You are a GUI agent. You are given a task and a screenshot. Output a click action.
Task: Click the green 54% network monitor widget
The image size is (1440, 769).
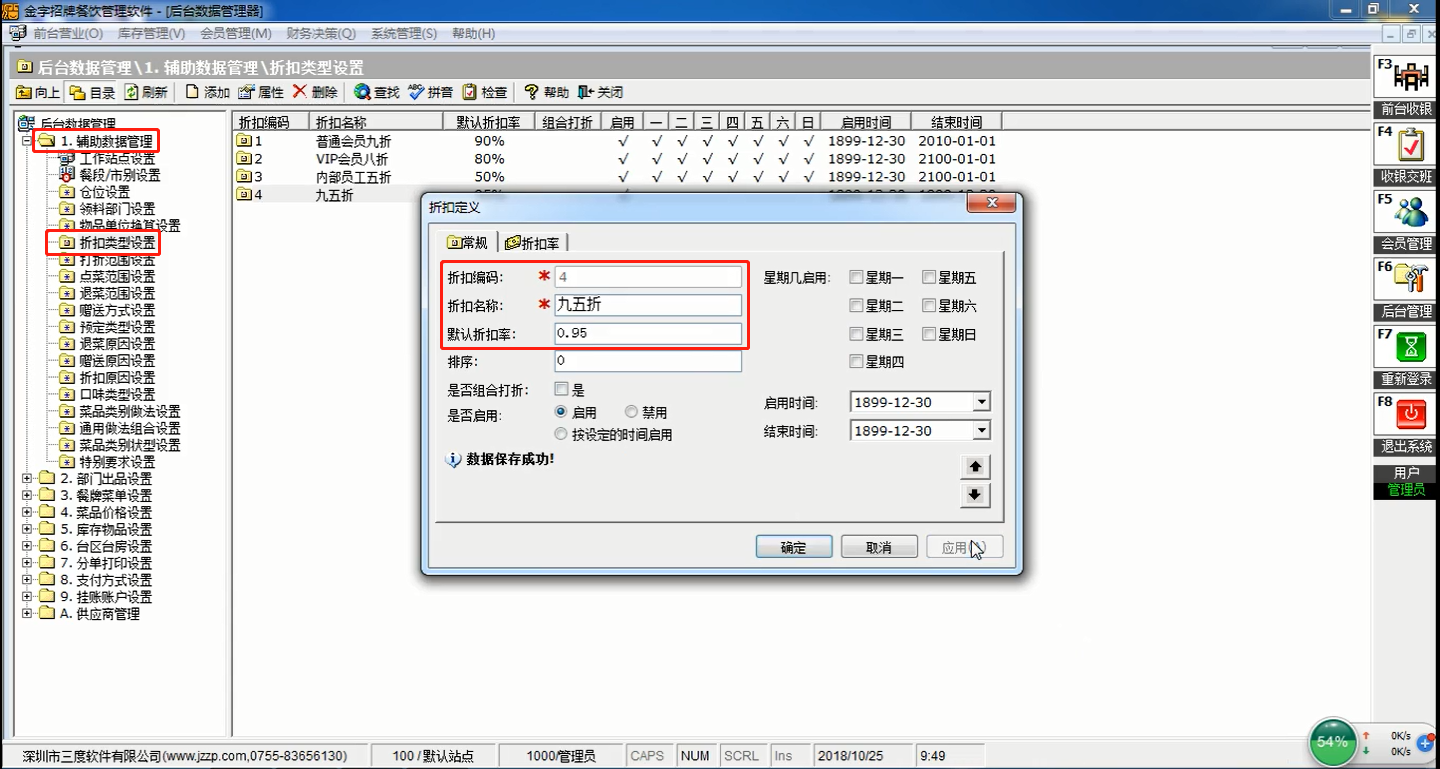1332,742
